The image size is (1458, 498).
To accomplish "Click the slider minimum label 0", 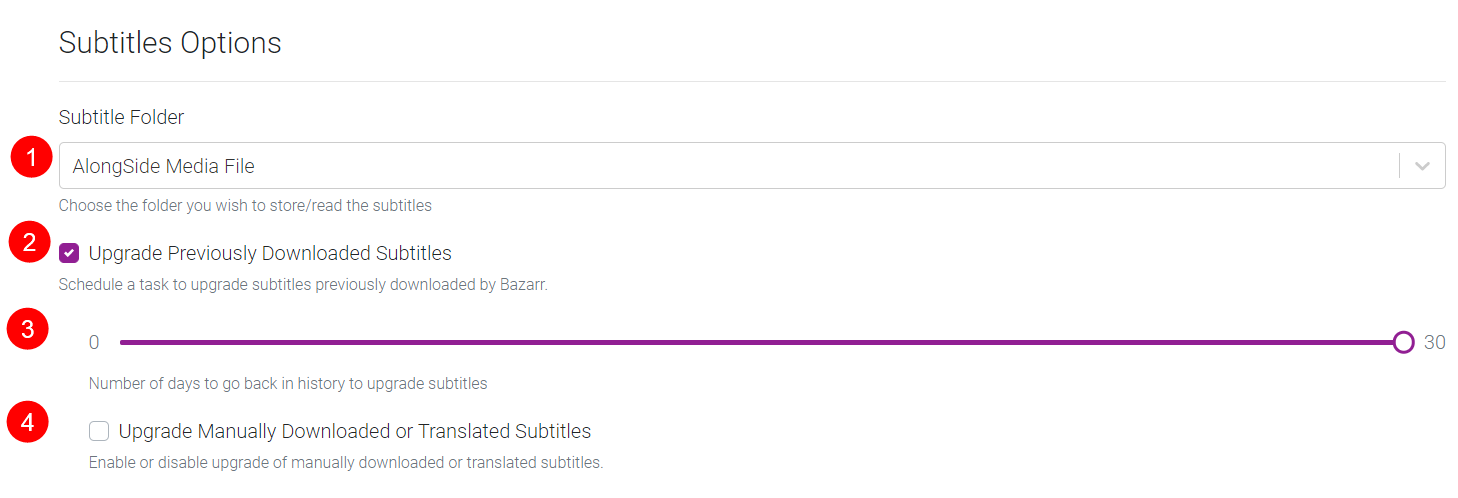I will pos(94,342).
